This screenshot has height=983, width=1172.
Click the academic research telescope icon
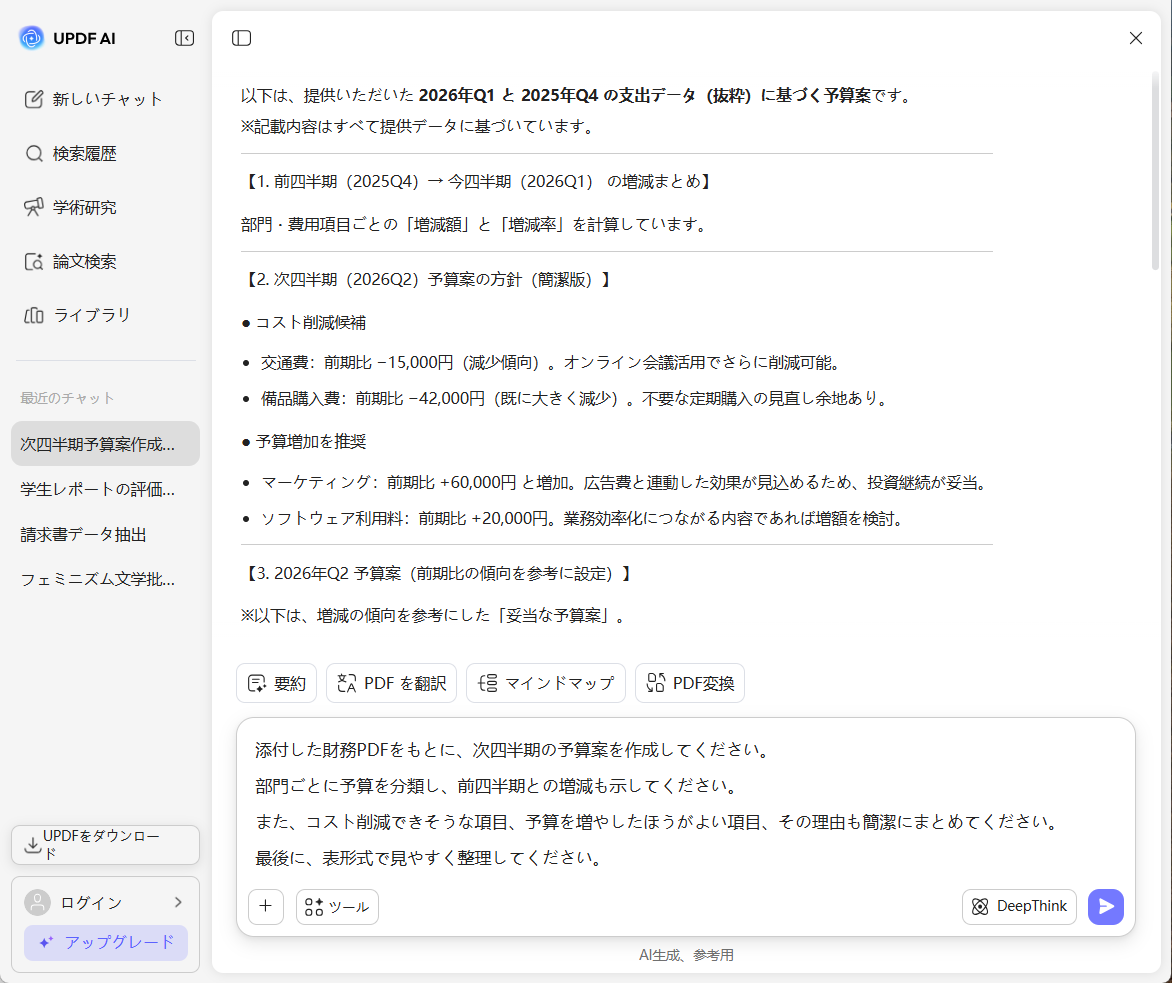click(34, 207)
